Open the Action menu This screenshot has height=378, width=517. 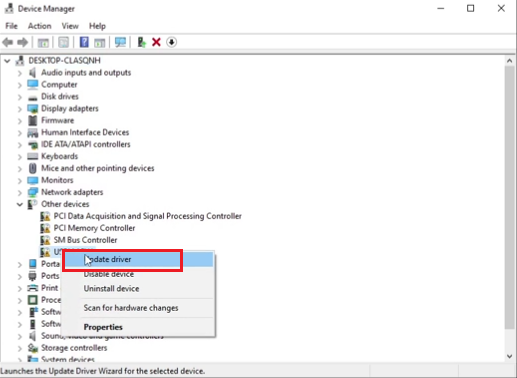click(39, 26)
